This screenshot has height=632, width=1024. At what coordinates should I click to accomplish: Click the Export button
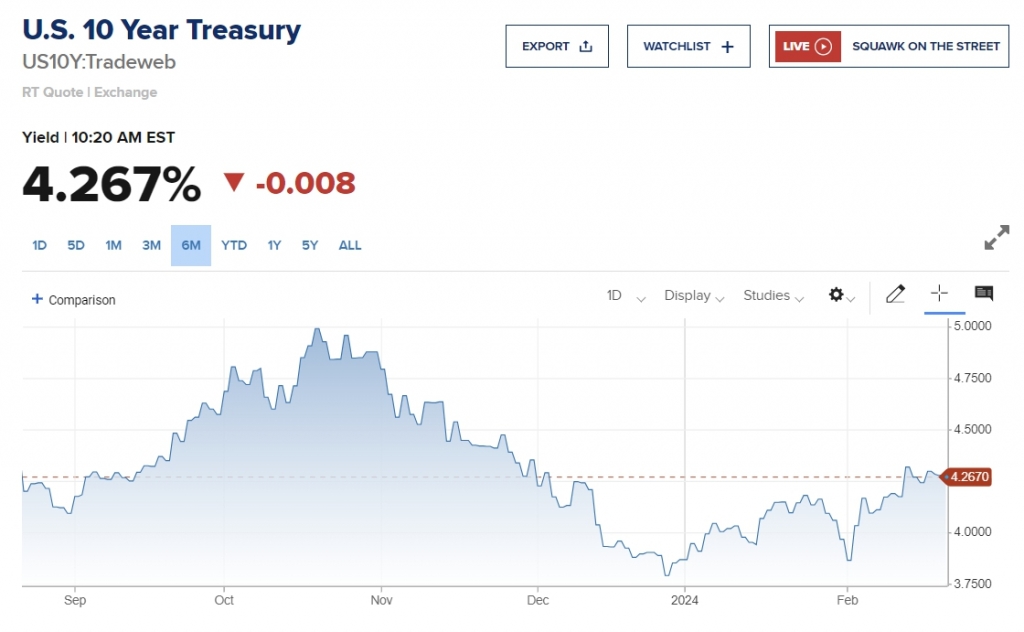coord(557,46)
